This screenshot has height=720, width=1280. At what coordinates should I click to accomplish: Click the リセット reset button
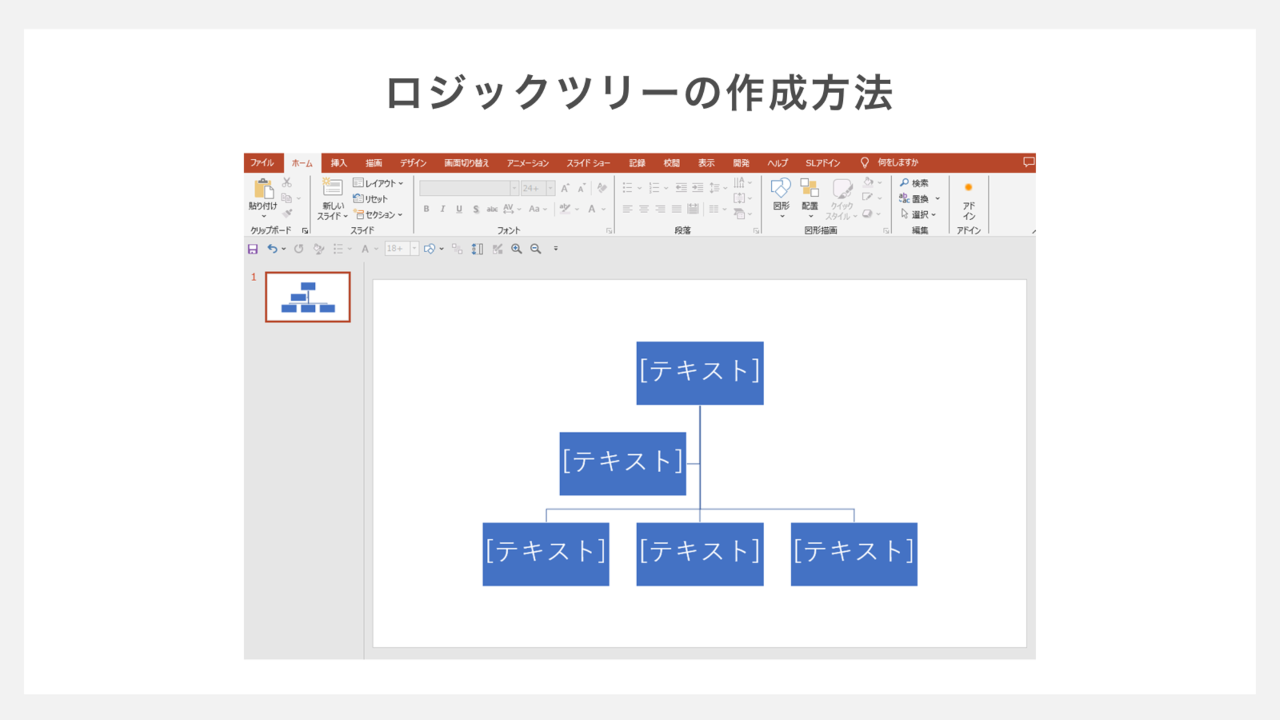tap(370, 199)
